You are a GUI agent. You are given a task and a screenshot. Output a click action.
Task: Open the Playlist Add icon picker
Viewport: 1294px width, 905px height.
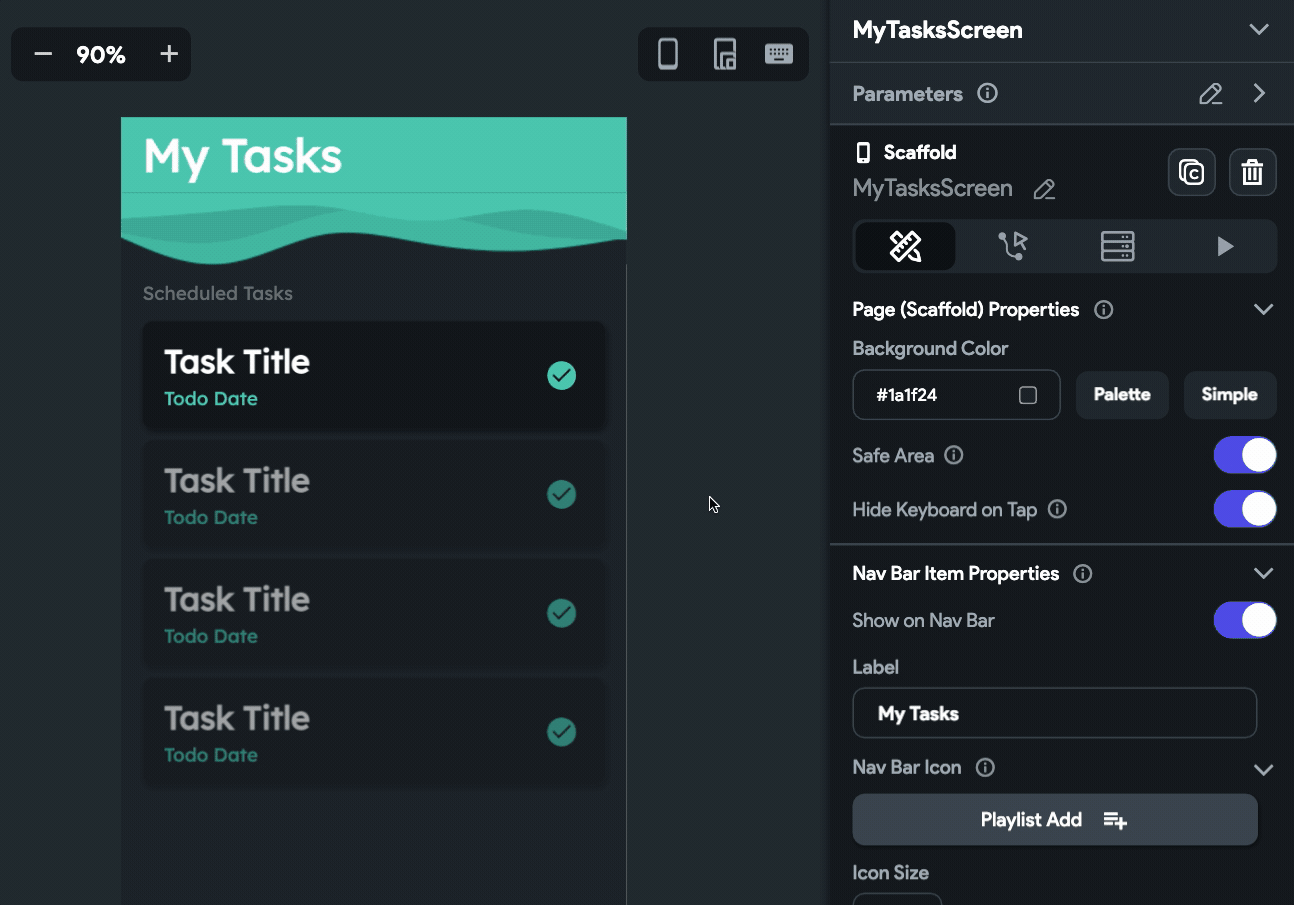pos(1054,820)
